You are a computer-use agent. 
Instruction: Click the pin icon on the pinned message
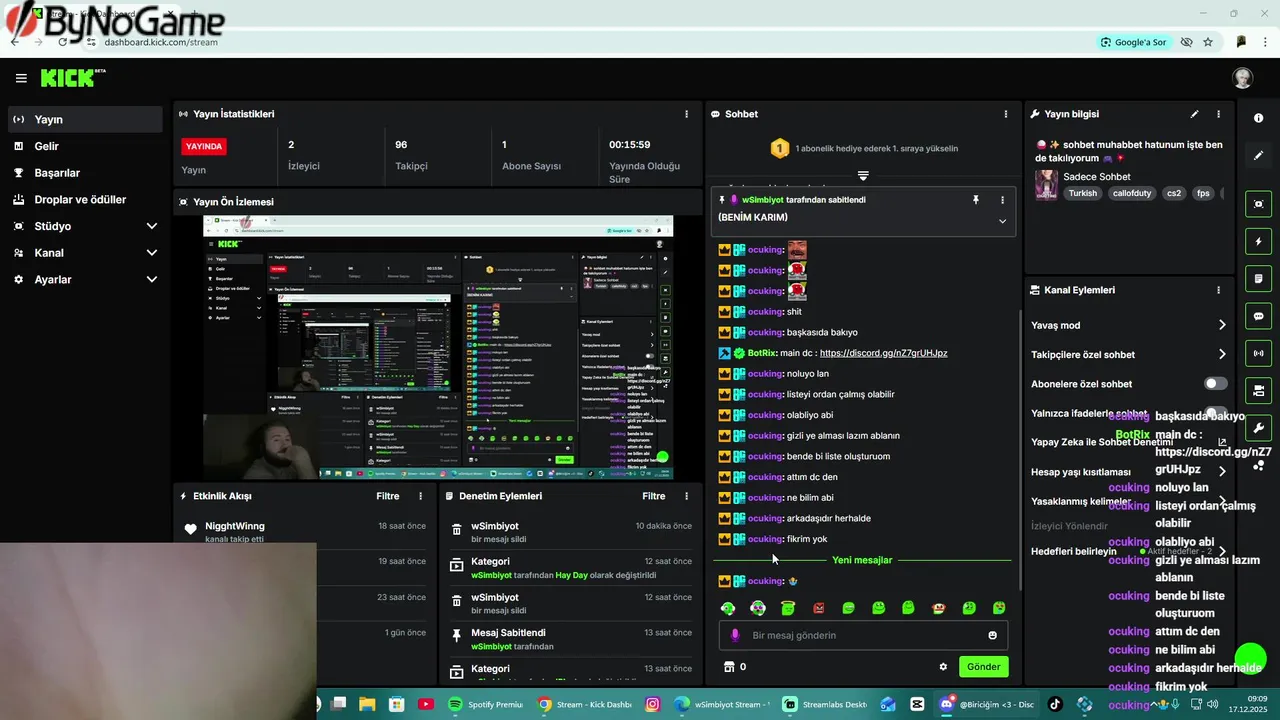(x=976, y=200)
